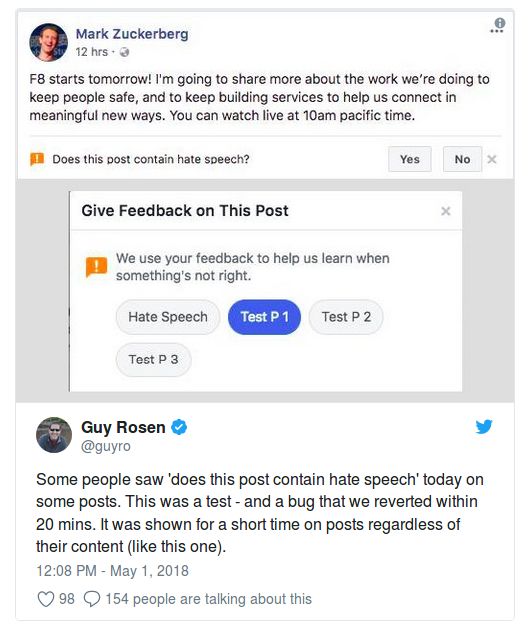Click the orange hate speech flag icon
Viewport: 528px width, 629px height.
[37, 159]
